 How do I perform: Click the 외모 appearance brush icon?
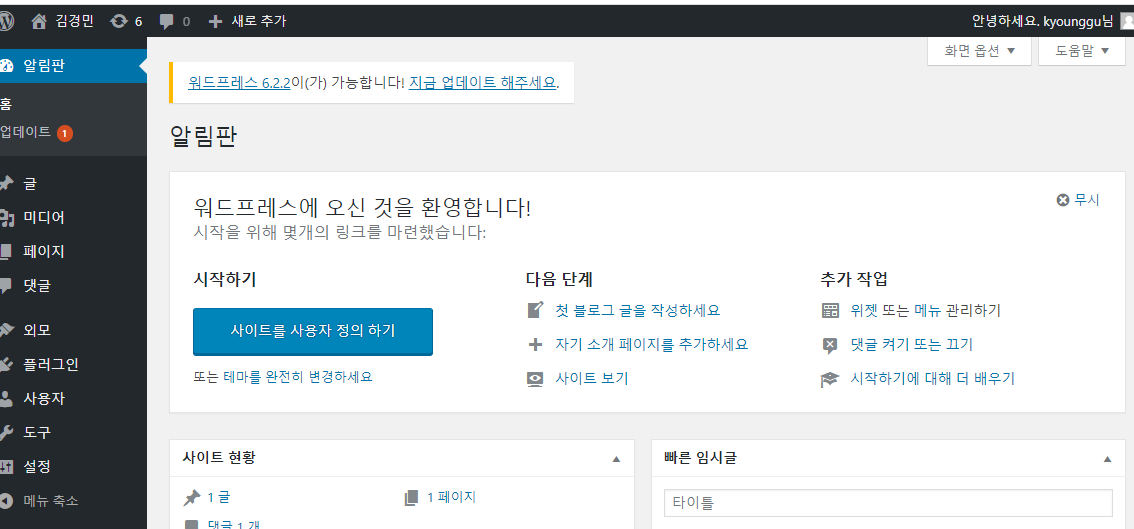click(x=7, y=331)
